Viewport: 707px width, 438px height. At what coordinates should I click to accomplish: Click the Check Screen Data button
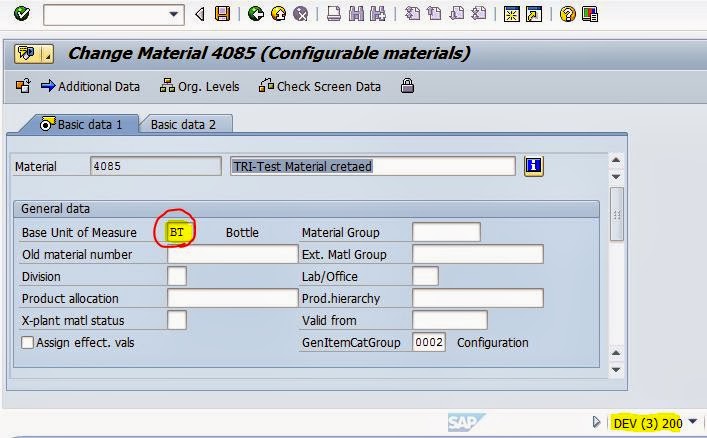pos(320,87)
